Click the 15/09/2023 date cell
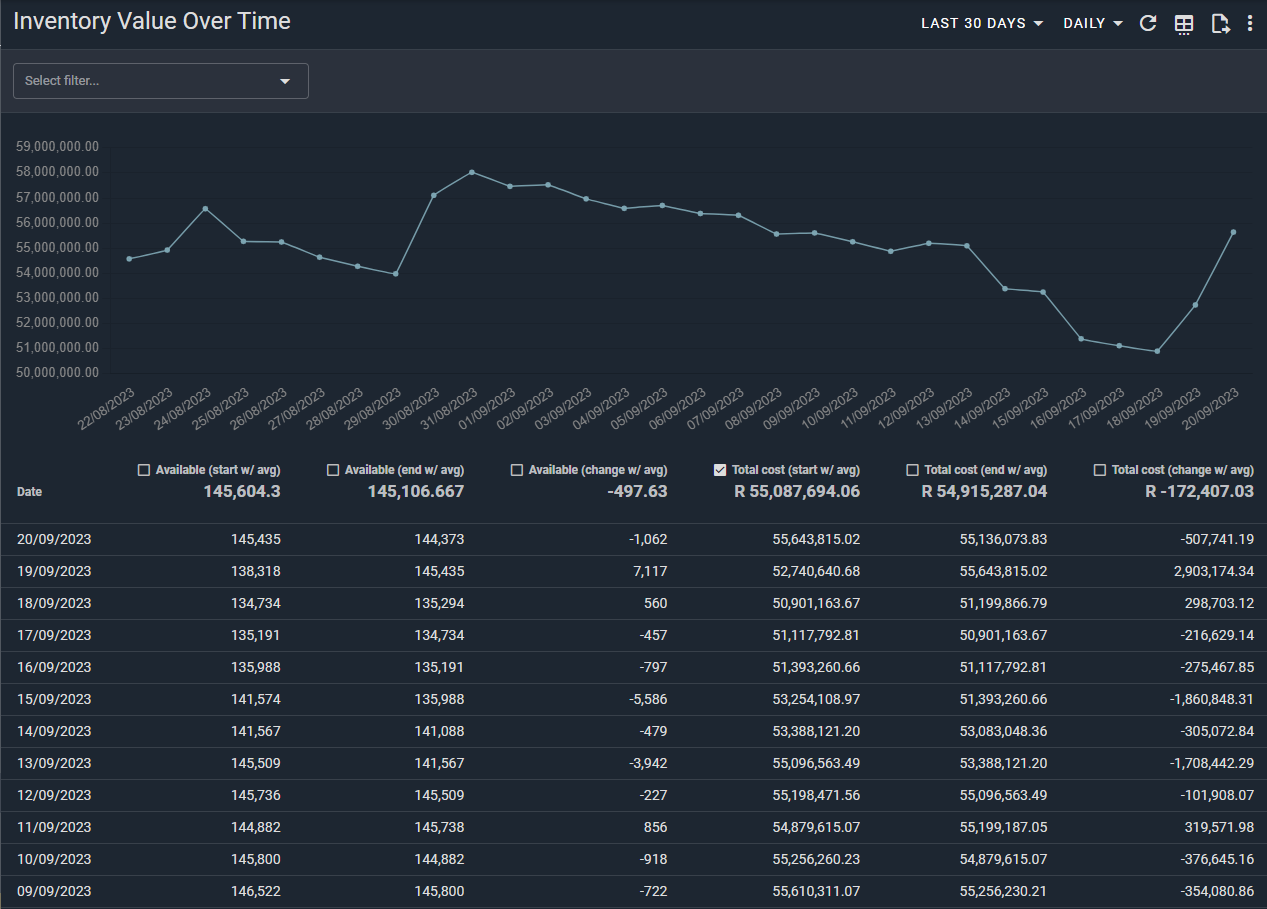The width and height of the screenshot is (1267, 909). [x=54, y=699]
